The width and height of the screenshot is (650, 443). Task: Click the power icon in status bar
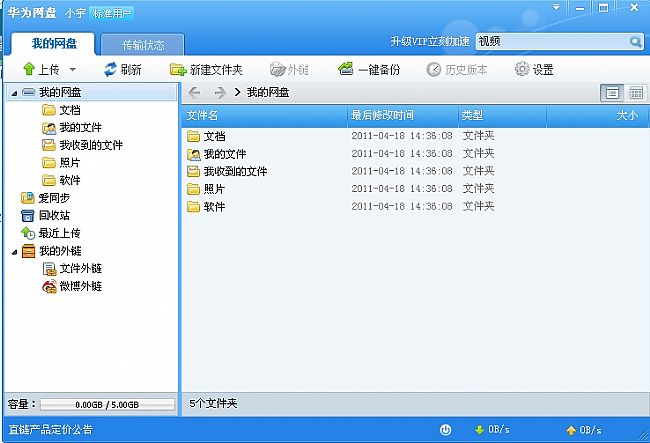point(446,430)
